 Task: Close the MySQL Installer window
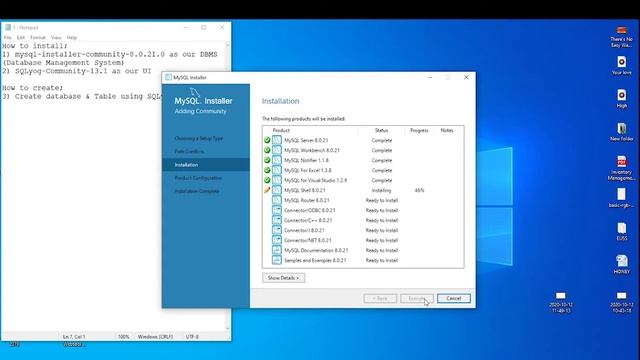click(466, 77)
